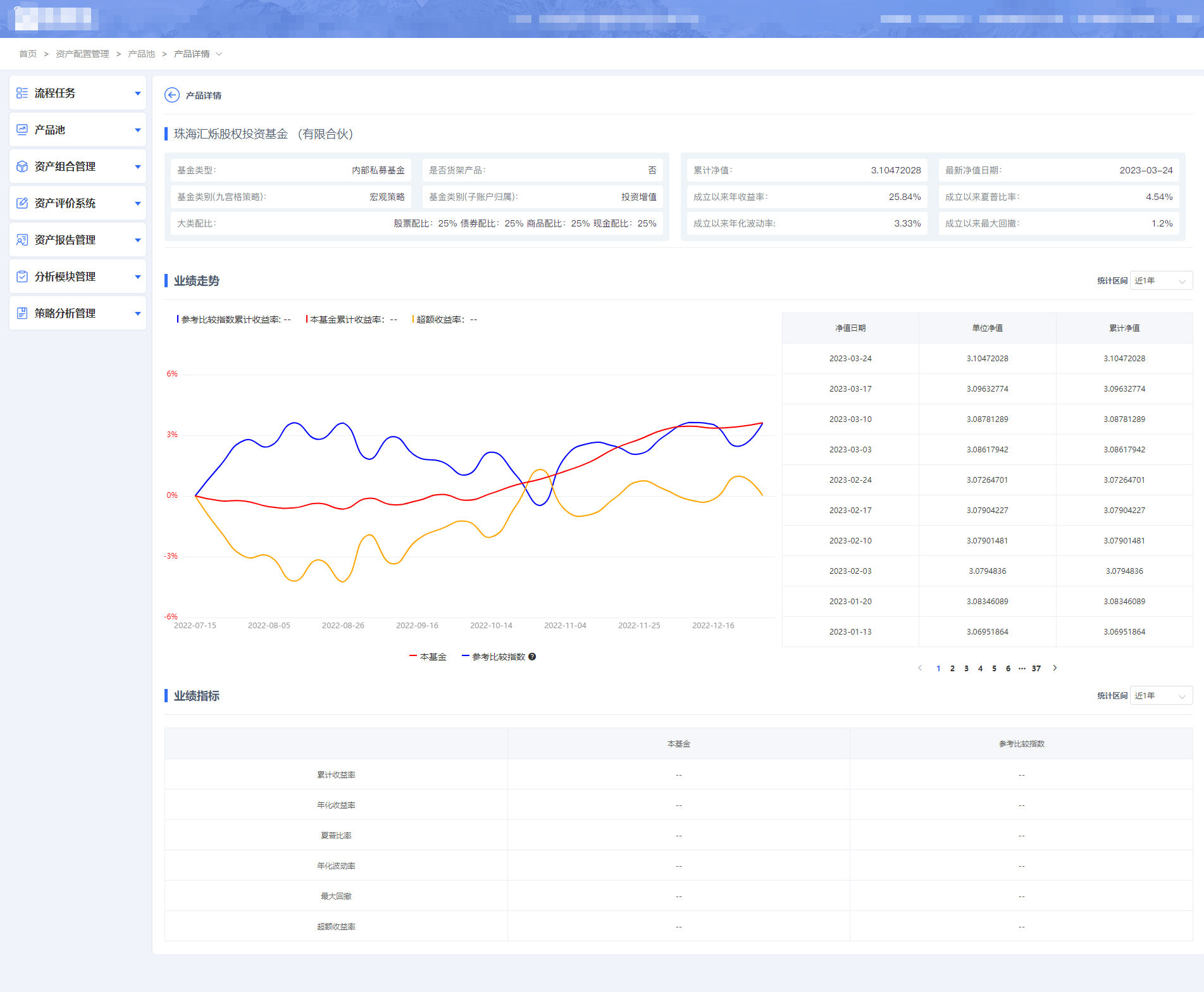This screenshot has width=1204, height=992.
Task: Click the orange 超额收益率 legend marker
Action: (x=413, y=319)
